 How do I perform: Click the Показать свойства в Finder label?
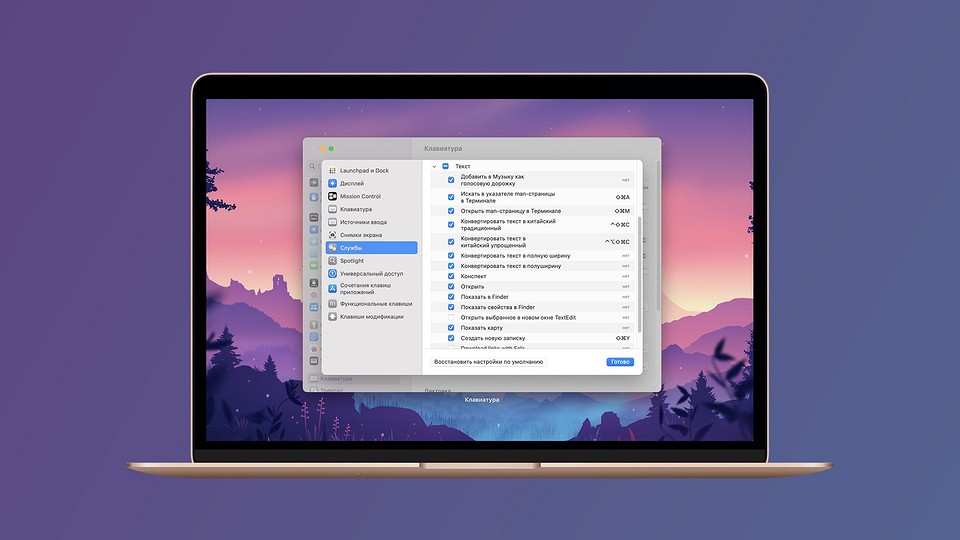(x=498, y=307)
